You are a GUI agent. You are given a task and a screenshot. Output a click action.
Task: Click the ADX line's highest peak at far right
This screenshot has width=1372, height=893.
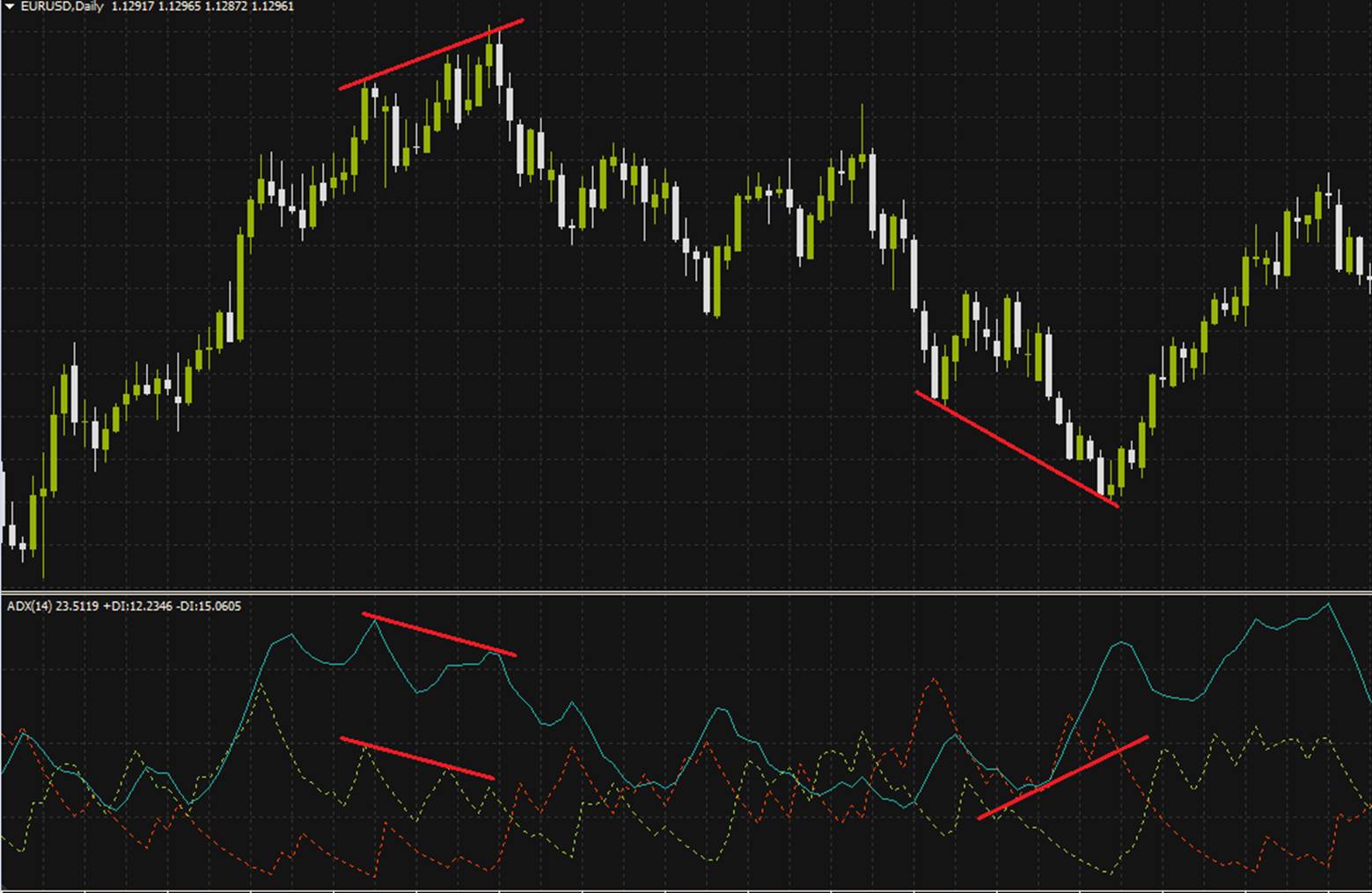point(1328,604)
